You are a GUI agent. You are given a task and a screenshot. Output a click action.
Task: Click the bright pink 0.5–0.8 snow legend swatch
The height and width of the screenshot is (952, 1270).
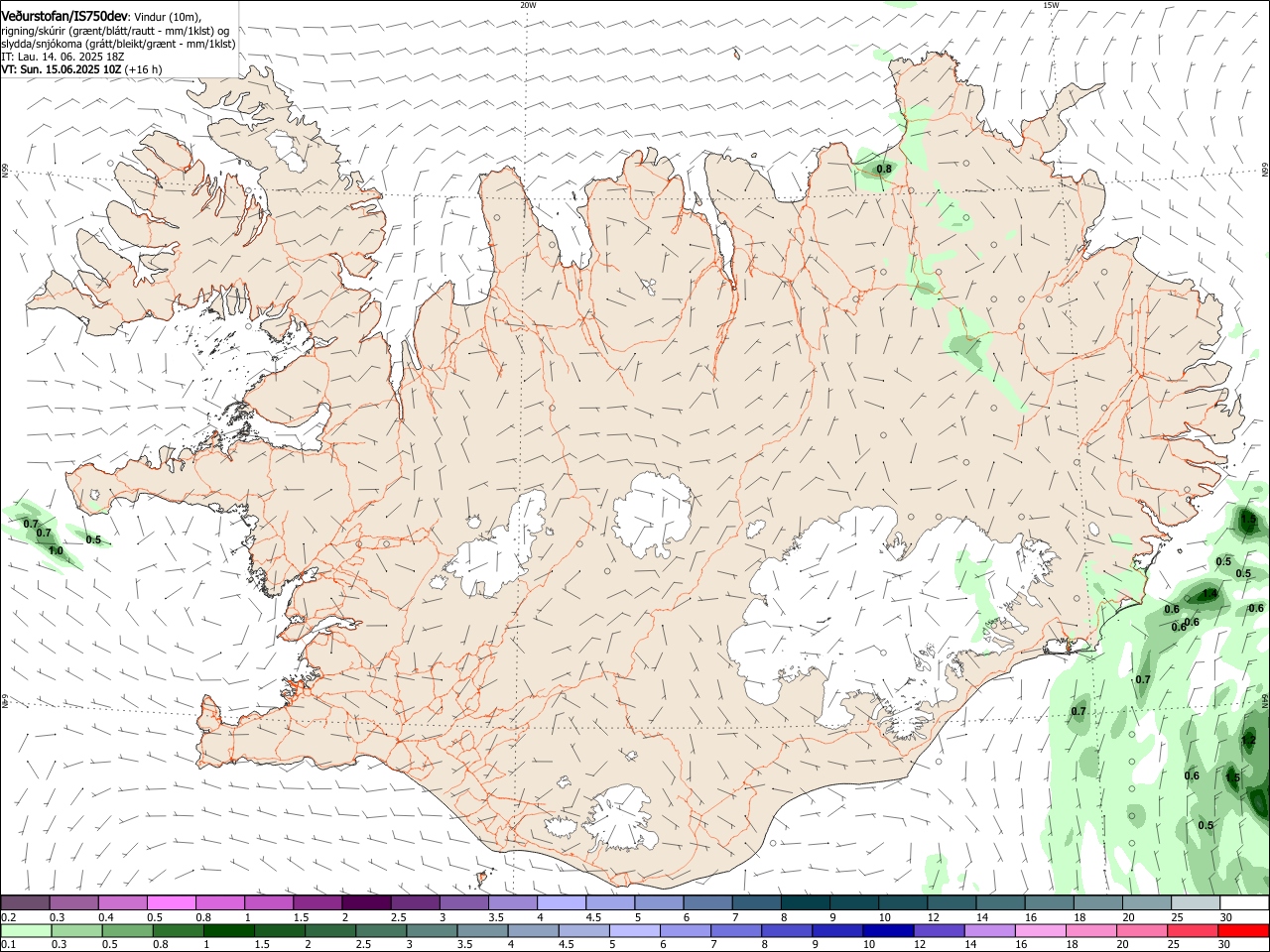(171, 903)
